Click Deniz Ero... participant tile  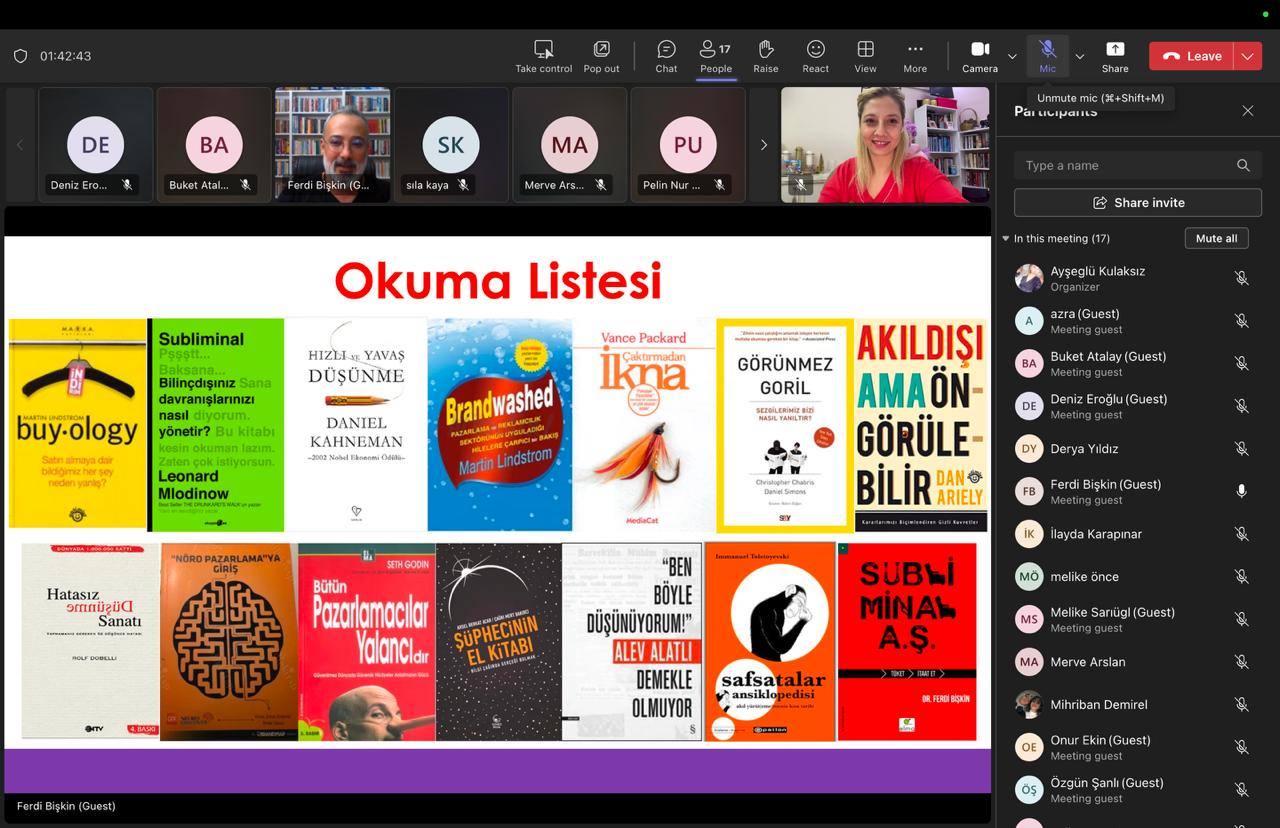[x=96, y=145]
